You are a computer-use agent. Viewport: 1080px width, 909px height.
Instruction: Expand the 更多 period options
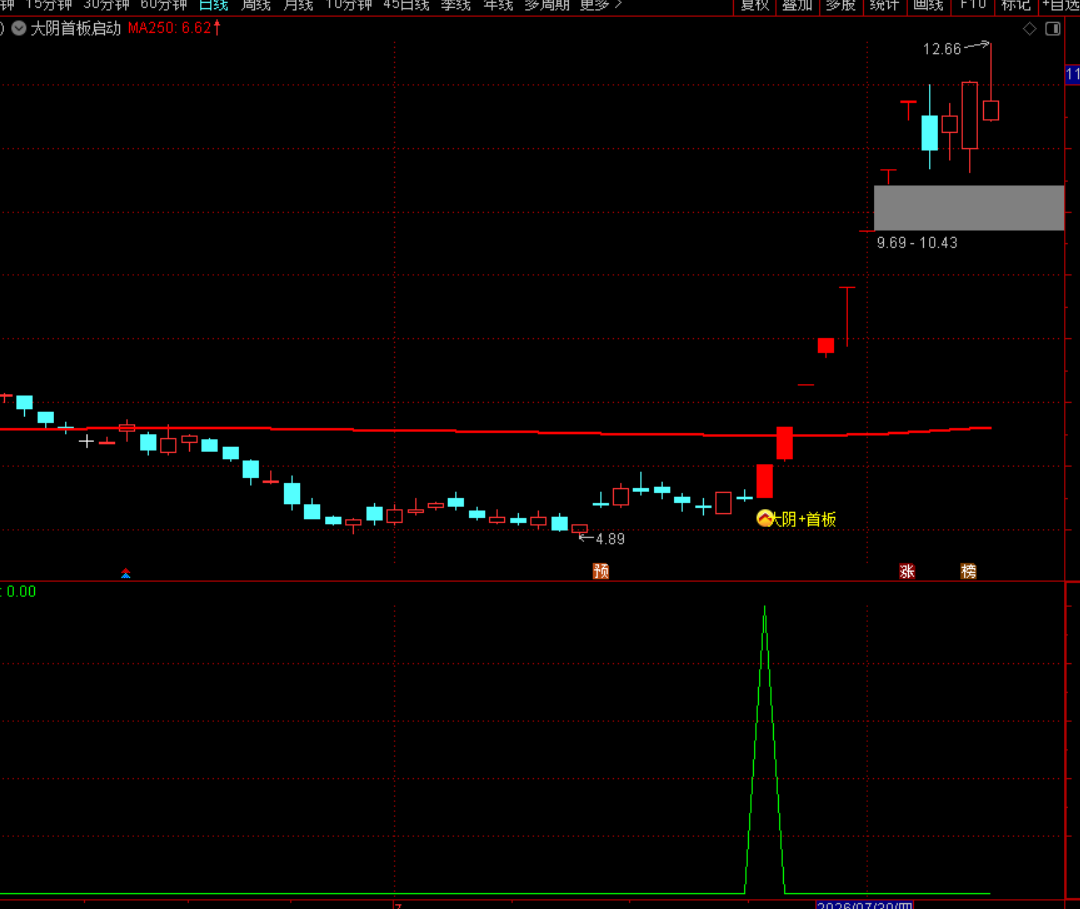(601, 6)
